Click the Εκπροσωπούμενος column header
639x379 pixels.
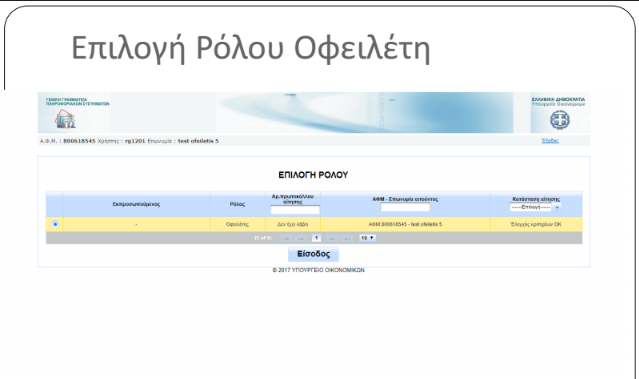pyautogui.click(x=136, y=204)
